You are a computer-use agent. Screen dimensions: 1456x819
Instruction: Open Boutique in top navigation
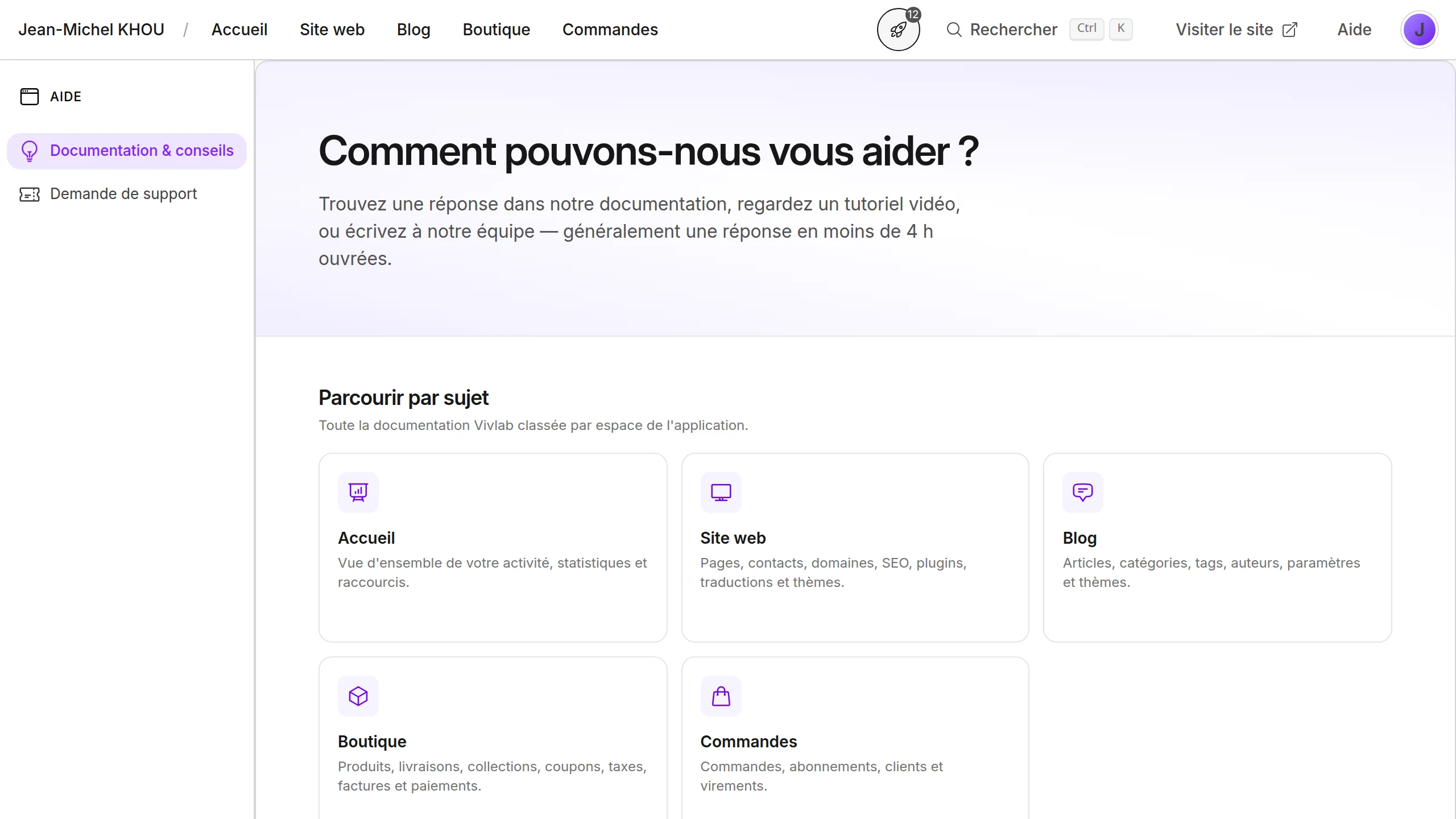(x=496, y=30)
